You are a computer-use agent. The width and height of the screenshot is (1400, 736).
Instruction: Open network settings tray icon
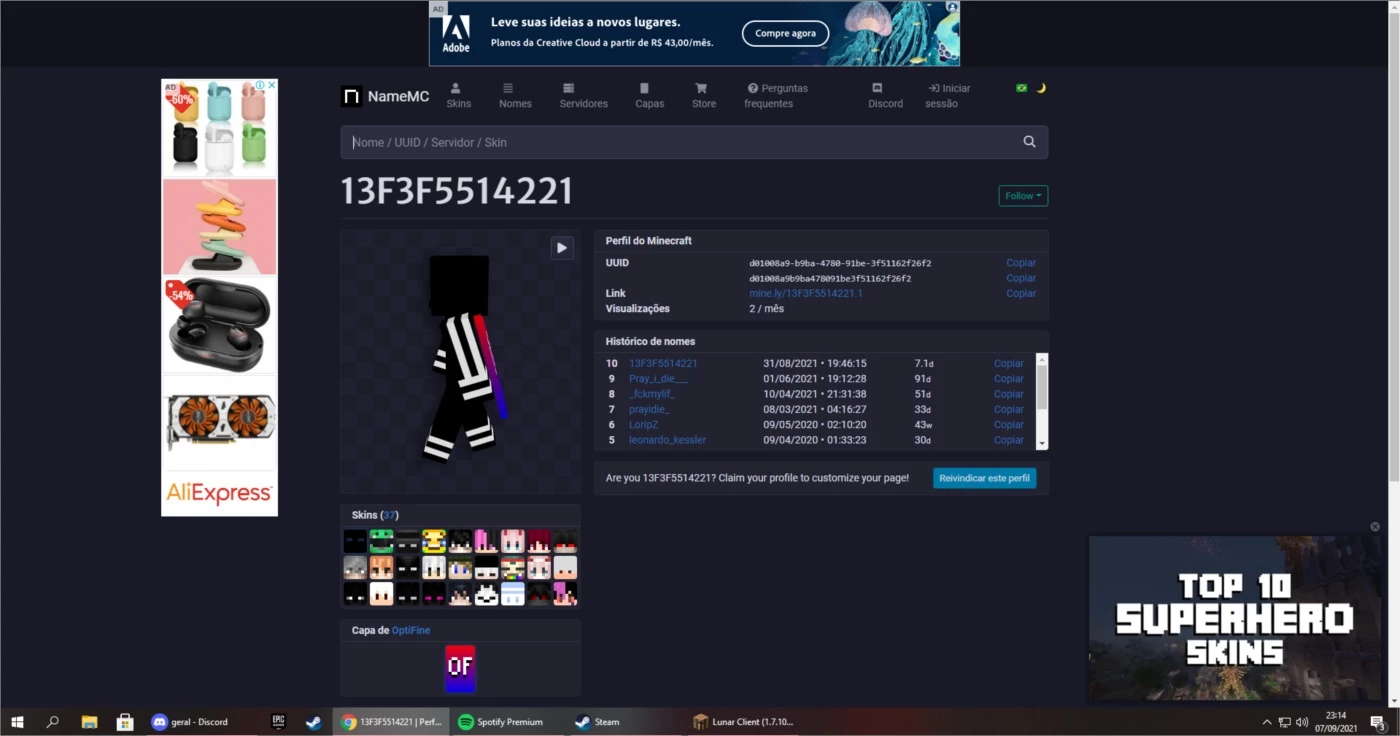click(x=1284, y=722)
